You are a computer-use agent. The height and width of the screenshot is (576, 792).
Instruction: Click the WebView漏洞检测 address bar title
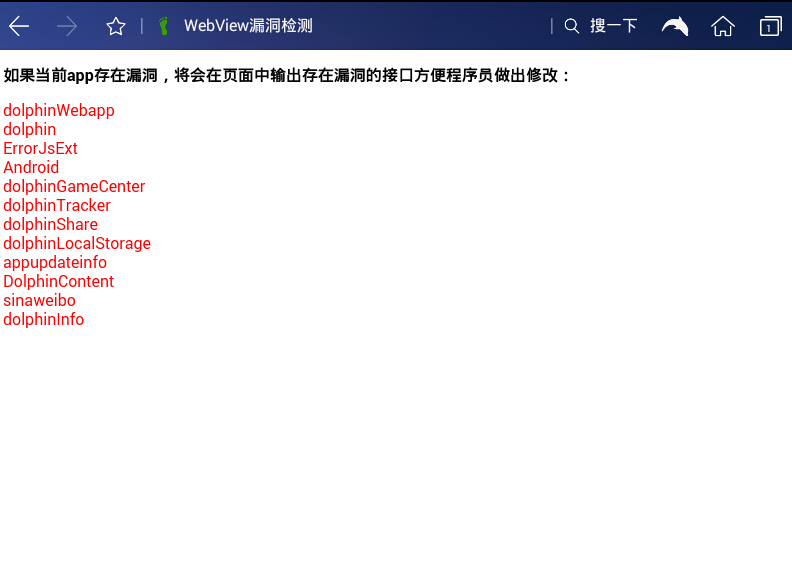(248, 26)
